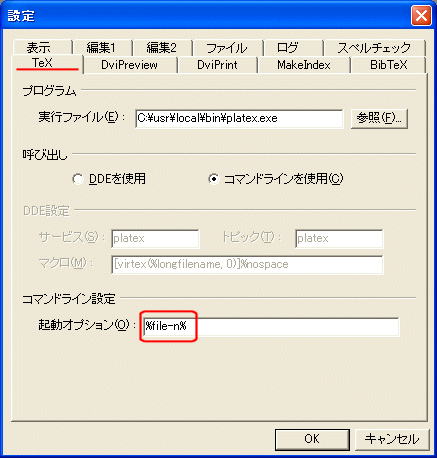Viewport: 437px width, 458px height.
Task: Open the DviPrint tab
Action: pos(217,65)
